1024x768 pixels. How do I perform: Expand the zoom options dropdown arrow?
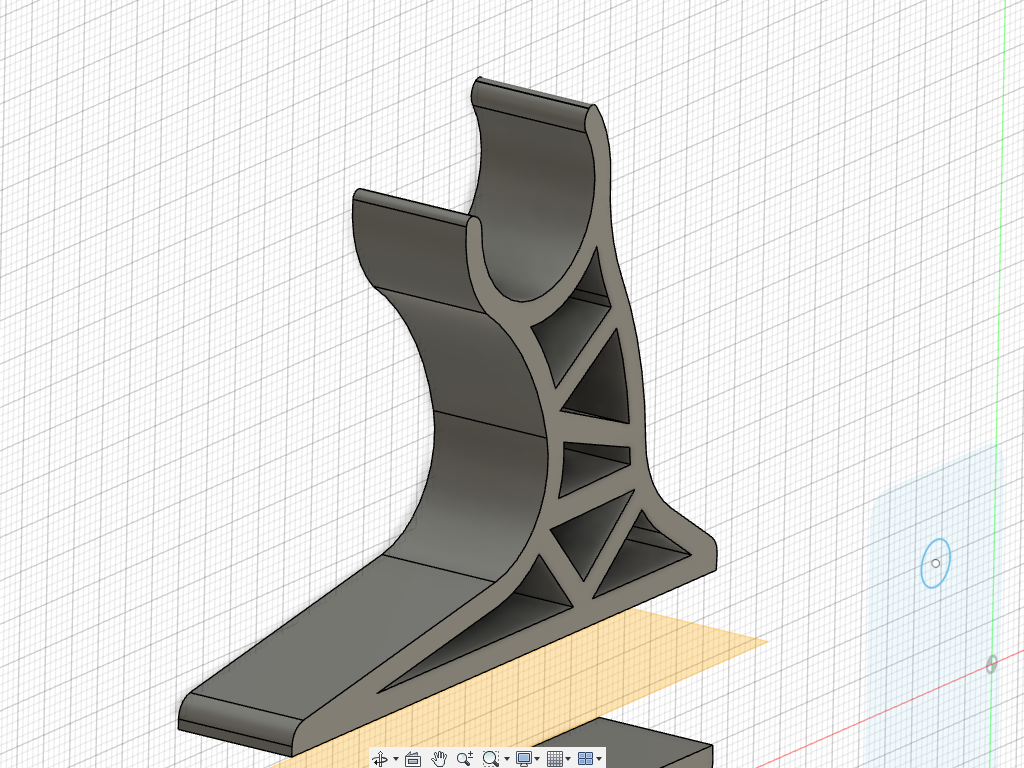pos(507,759)
